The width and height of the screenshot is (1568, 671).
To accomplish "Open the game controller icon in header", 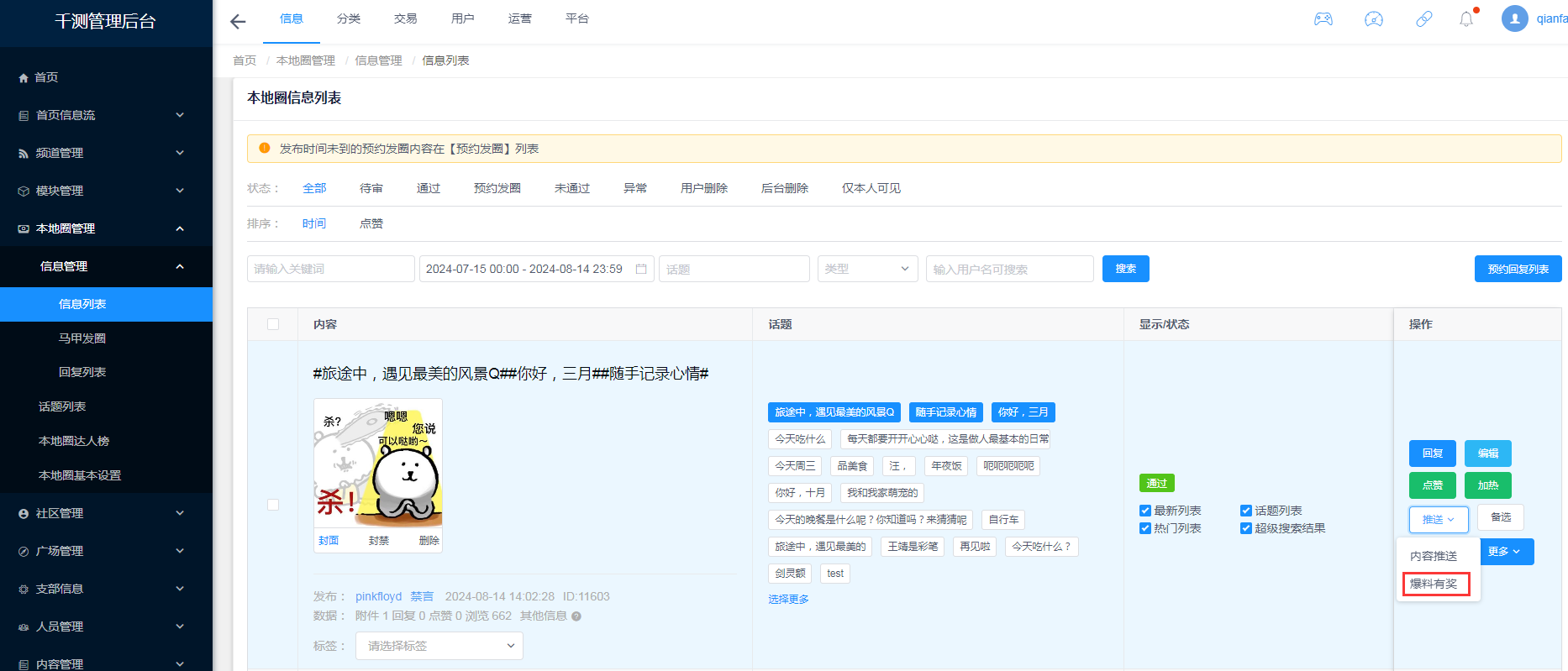I will (1323, 18).
